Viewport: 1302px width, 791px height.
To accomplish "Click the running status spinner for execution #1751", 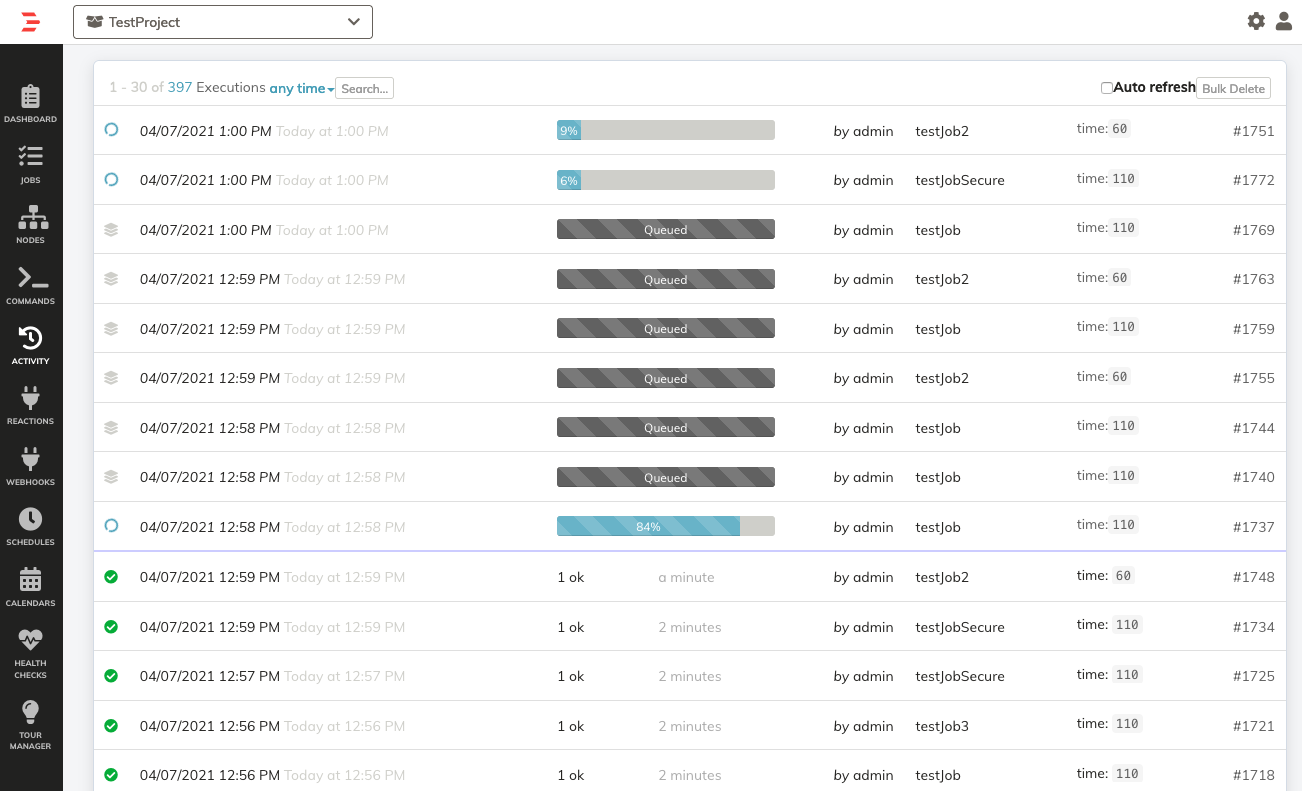I will pyautogui.click(x=111, y=130).
